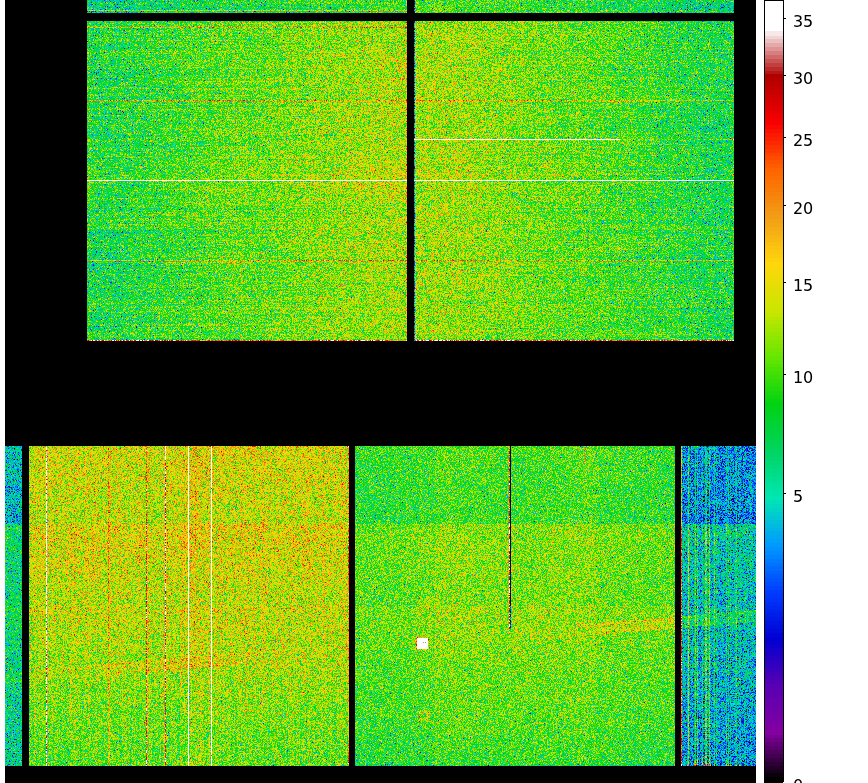Screen dimensions: 868x783
Task: Click the blue detector panel at far right
Action: click(718, 605)
